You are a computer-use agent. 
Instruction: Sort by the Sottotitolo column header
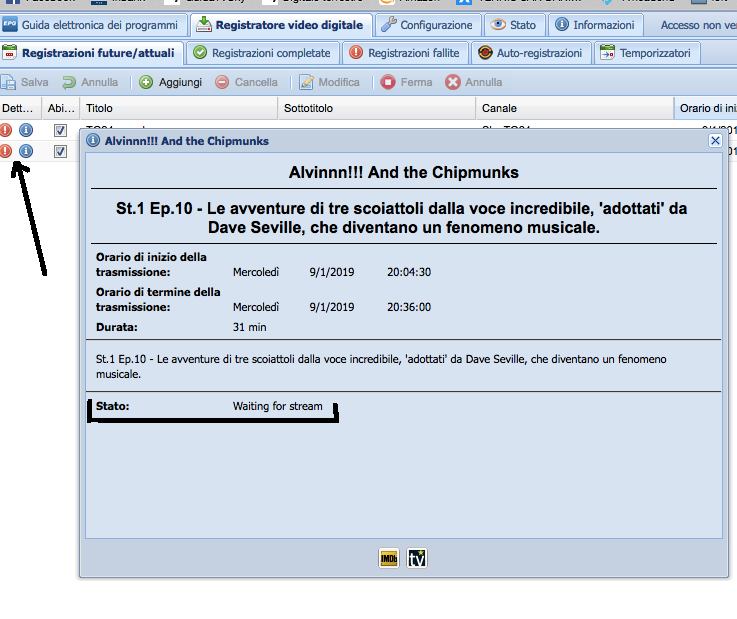(377, 108)
